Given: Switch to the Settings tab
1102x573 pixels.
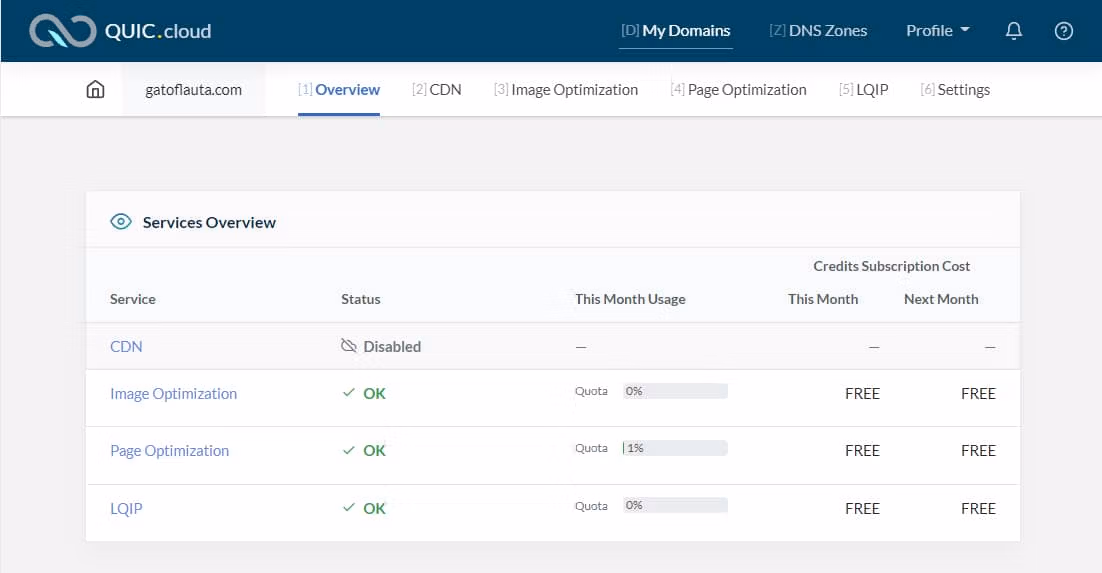Looking at the screenshot, I should pyautogui.click(x=955, y=90).
